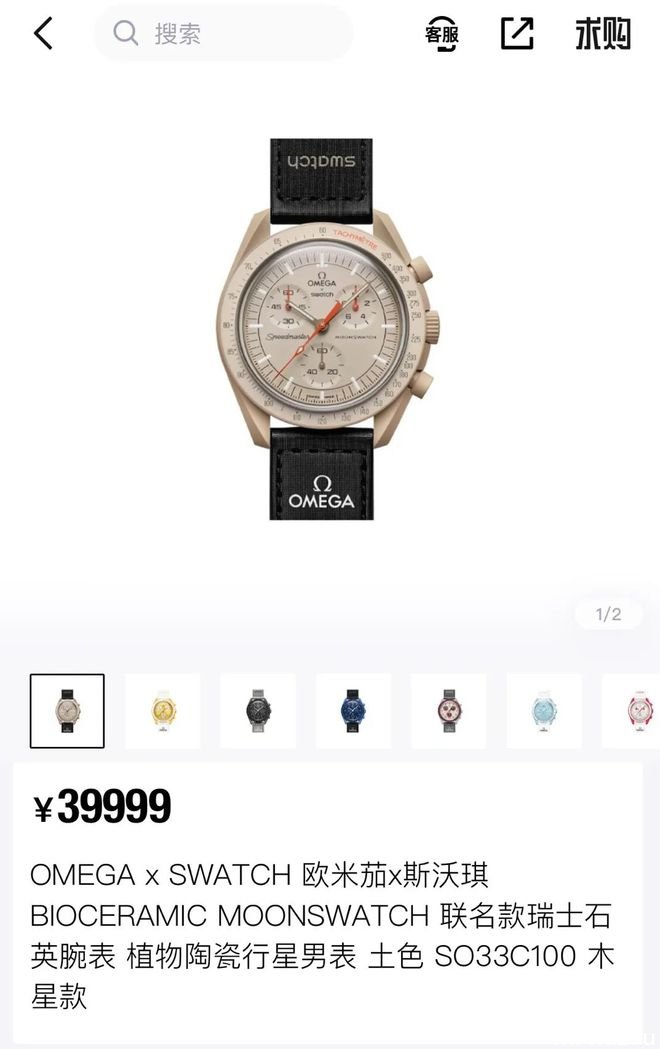The image size is (660, 1049).
Task: Open the main watch product image
Action: (324, 329)
